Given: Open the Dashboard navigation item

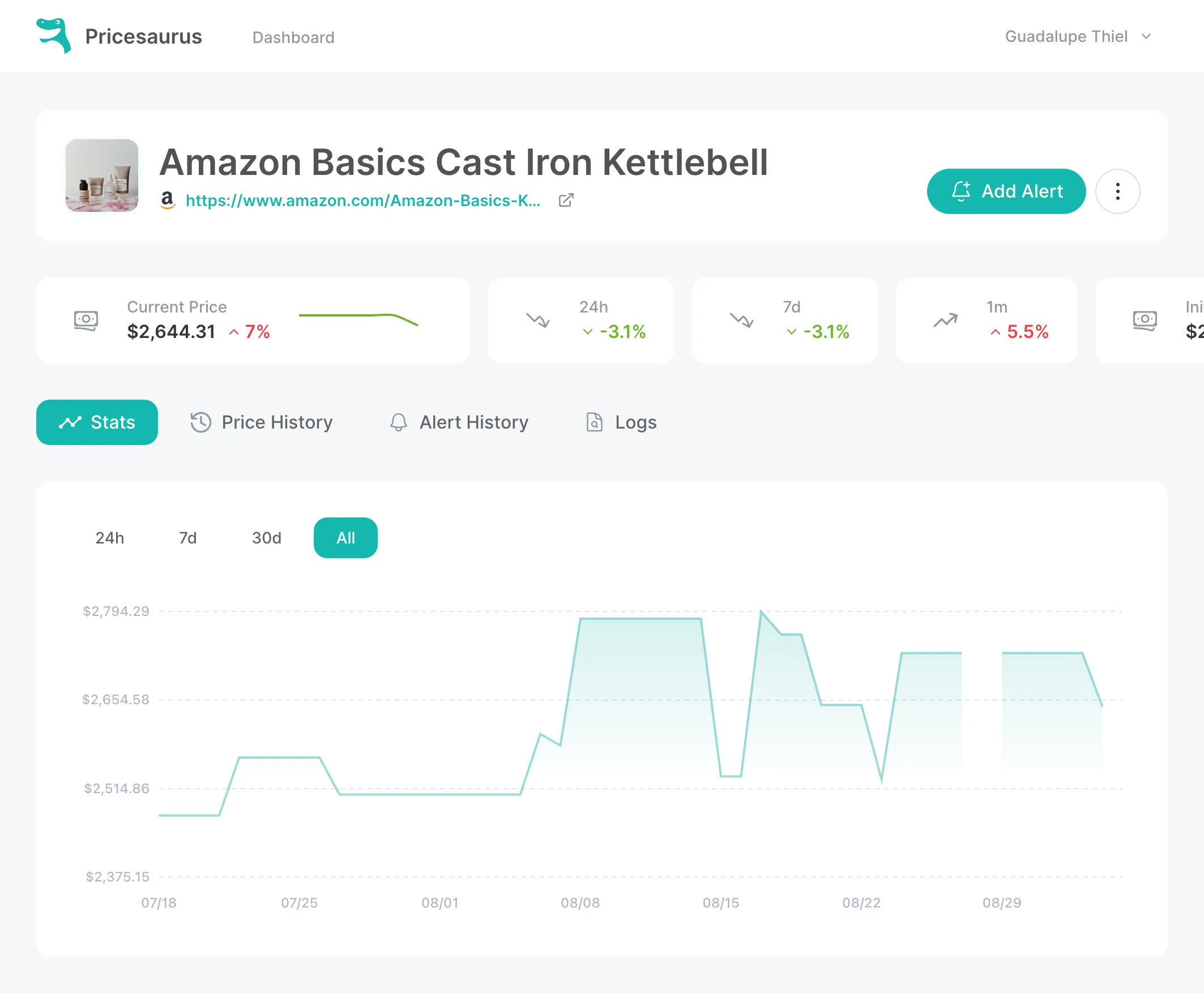Looking at the screenshot, I should click(293, 37).
